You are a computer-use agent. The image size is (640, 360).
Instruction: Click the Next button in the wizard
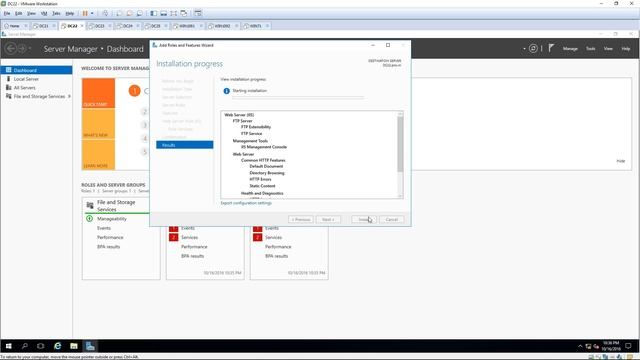pos(328,220)
